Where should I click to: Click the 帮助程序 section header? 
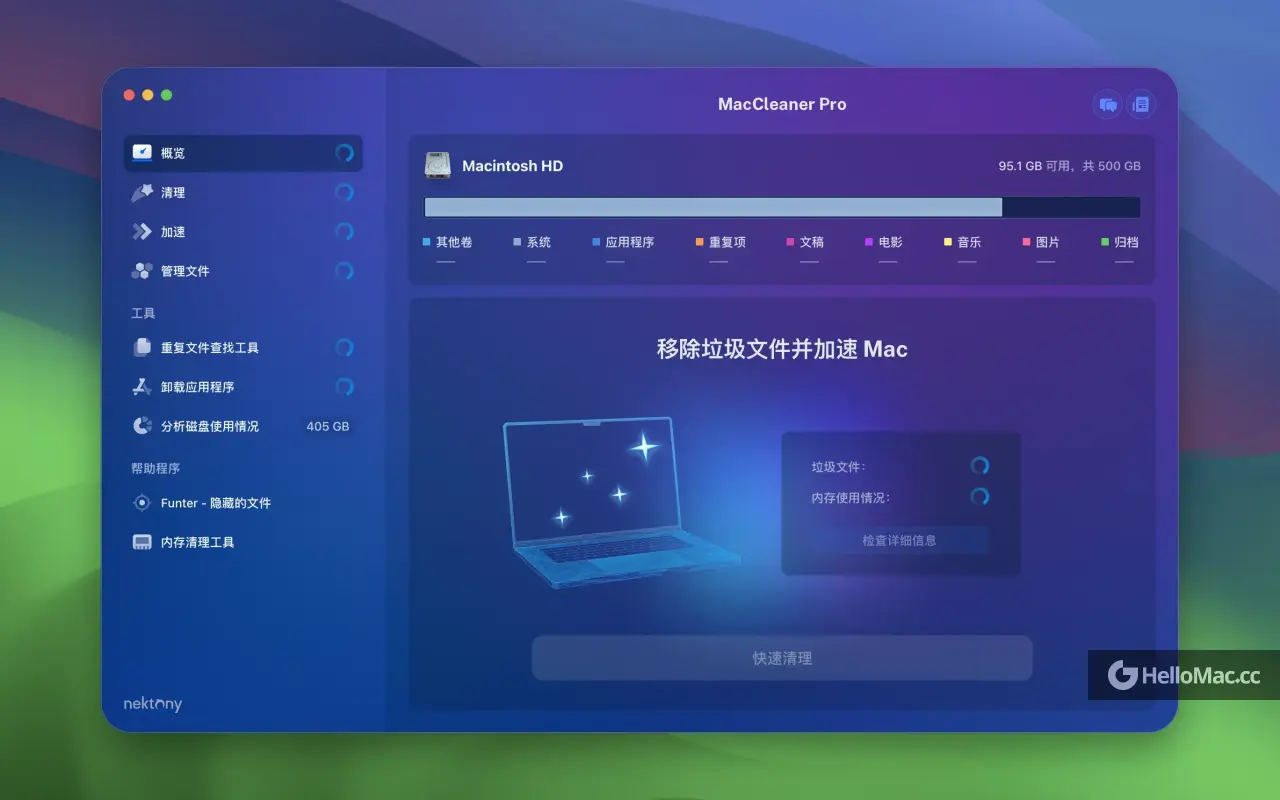[155, 468]
